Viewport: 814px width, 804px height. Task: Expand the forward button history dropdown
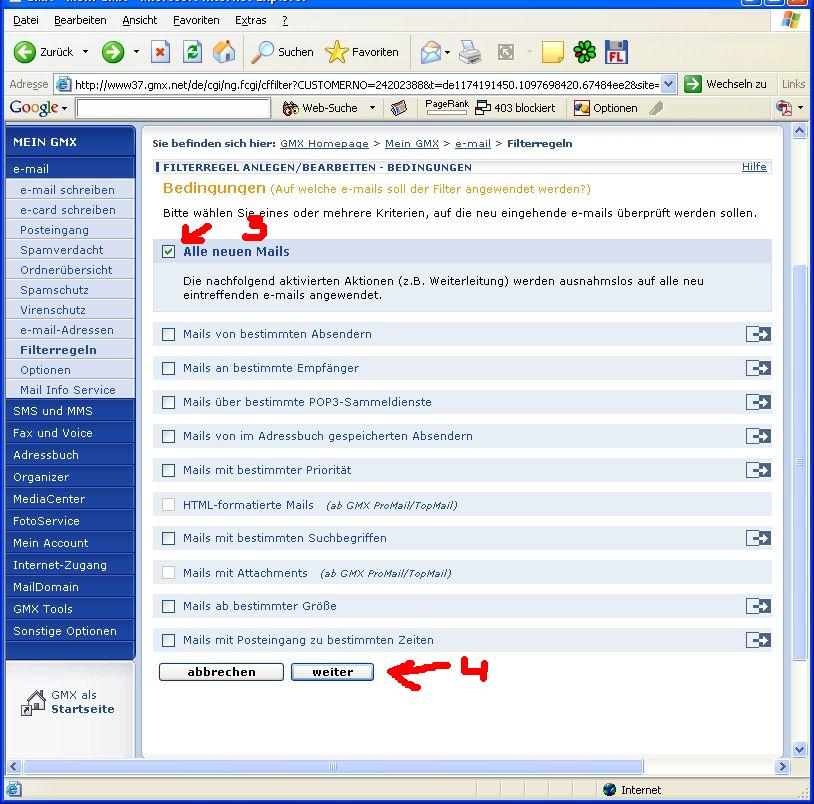[136, 52]
